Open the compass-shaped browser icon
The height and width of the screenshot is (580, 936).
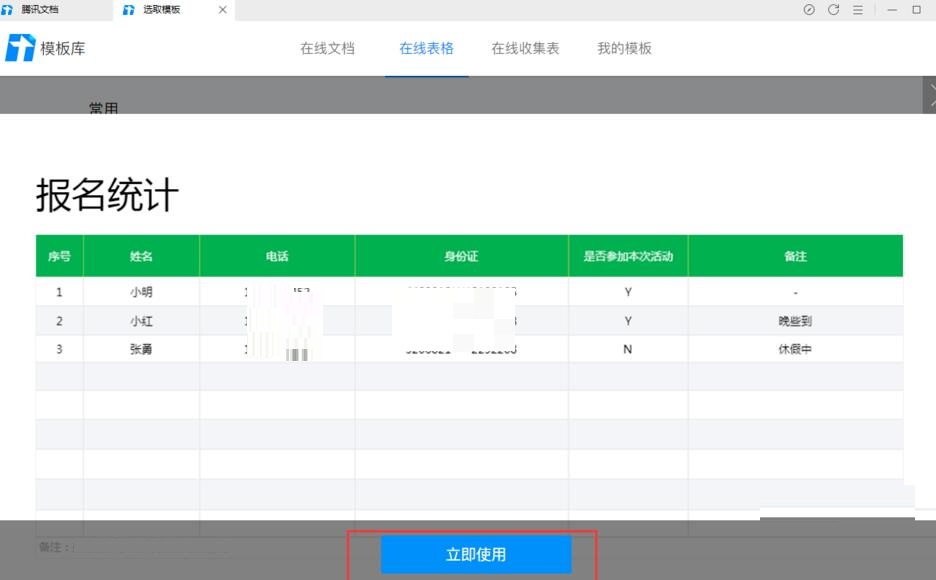[x=810, y=10]
